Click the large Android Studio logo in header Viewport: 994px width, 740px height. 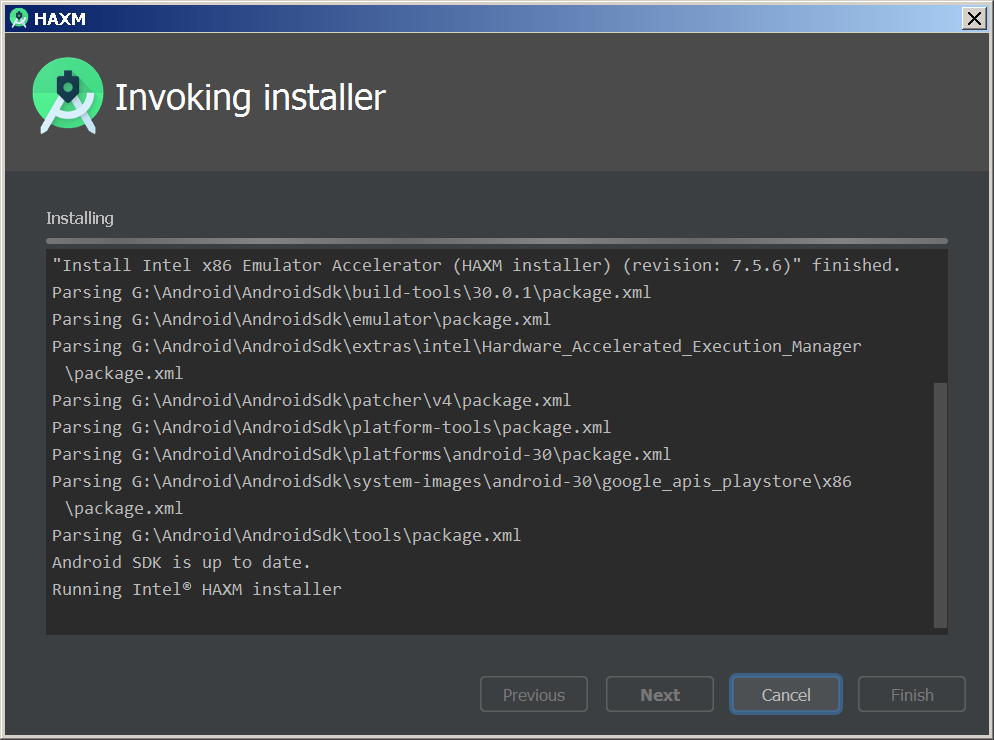click(68, 96)
